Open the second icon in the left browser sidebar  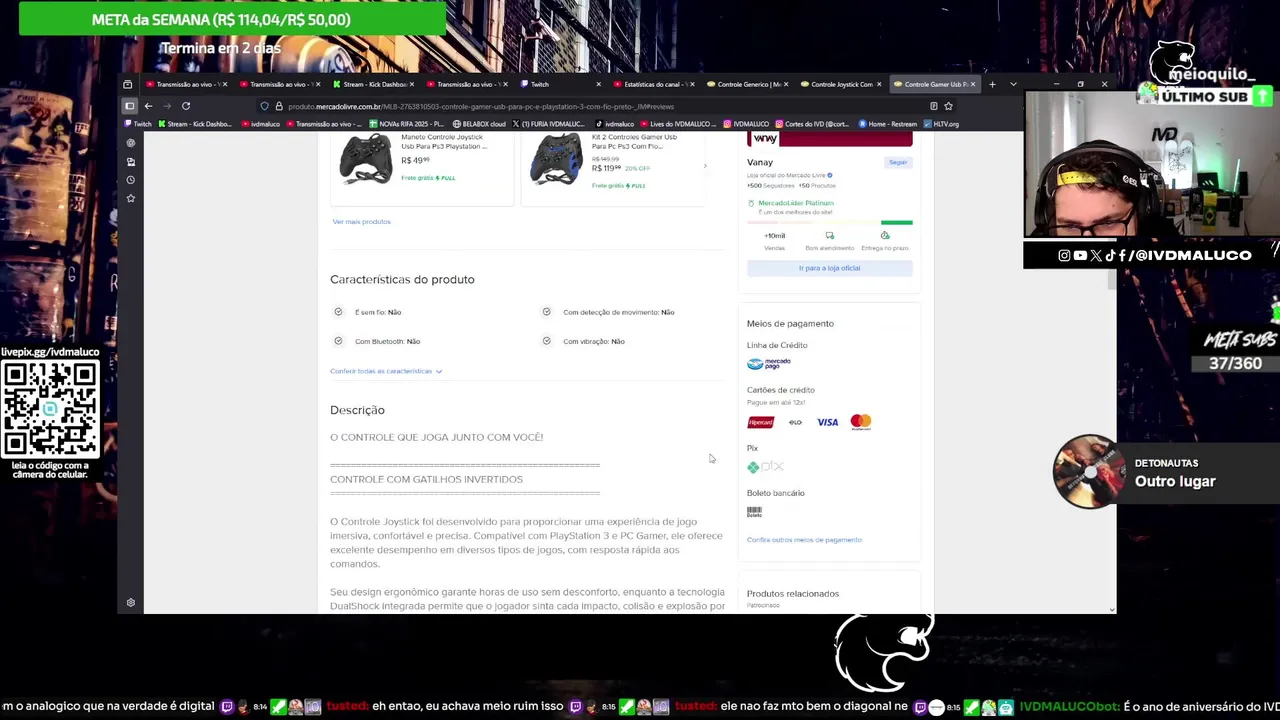click(131, 161)
